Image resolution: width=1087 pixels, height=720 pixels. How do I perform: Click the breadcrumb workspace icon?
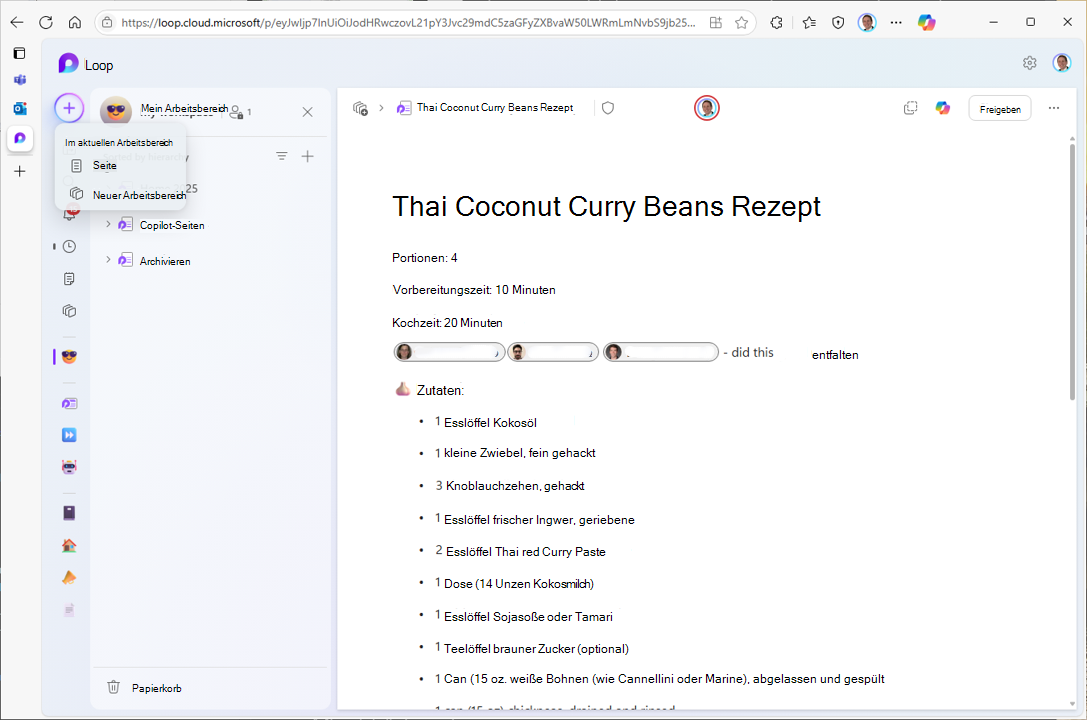click(360, 108)
